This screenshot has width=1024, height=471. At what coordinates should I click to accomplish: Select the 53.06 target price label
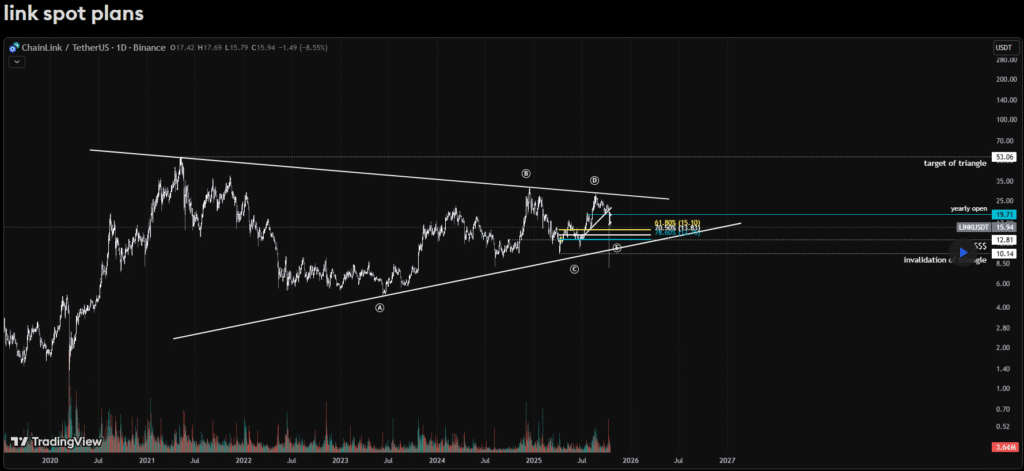click(1004, 157)
